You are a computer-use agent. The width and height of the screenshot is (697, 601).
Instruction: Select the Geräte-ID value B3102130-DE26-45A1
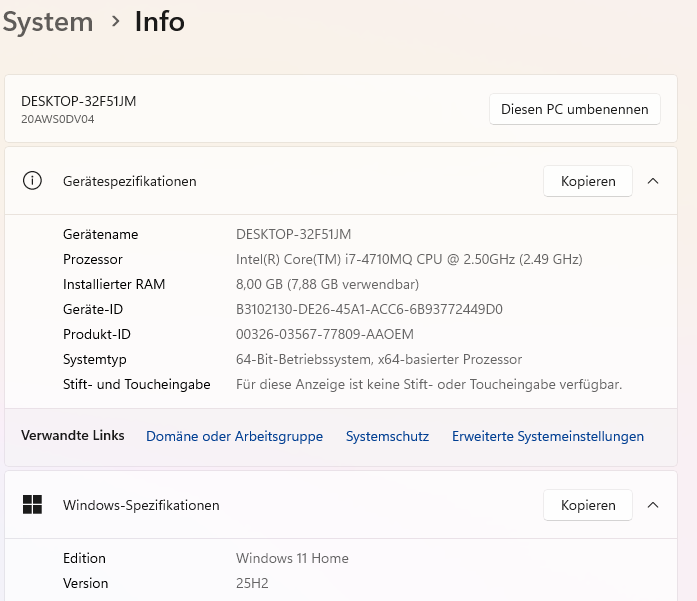tap(369, 309)
